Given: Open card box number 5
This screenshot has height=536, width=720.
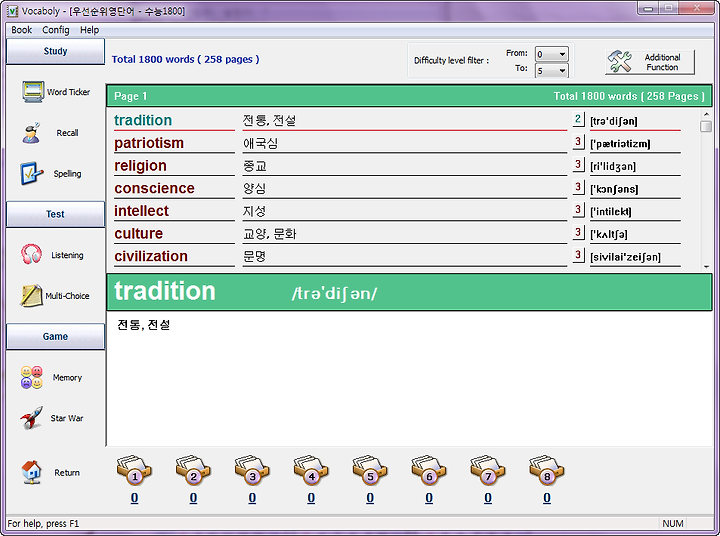Looking at the screenshot, I should click(370, 470).
